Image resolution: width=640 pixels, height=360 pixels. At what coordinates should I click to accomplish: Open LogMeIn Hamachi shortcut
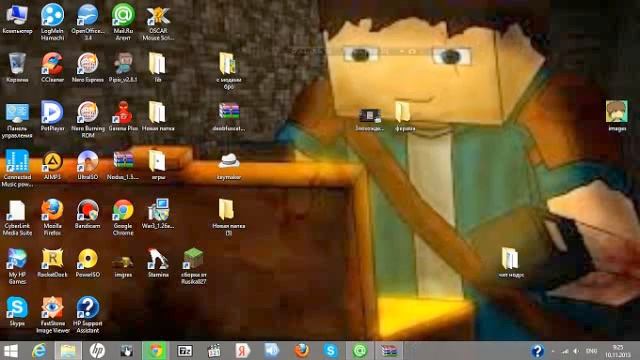(x=52, y=22)
